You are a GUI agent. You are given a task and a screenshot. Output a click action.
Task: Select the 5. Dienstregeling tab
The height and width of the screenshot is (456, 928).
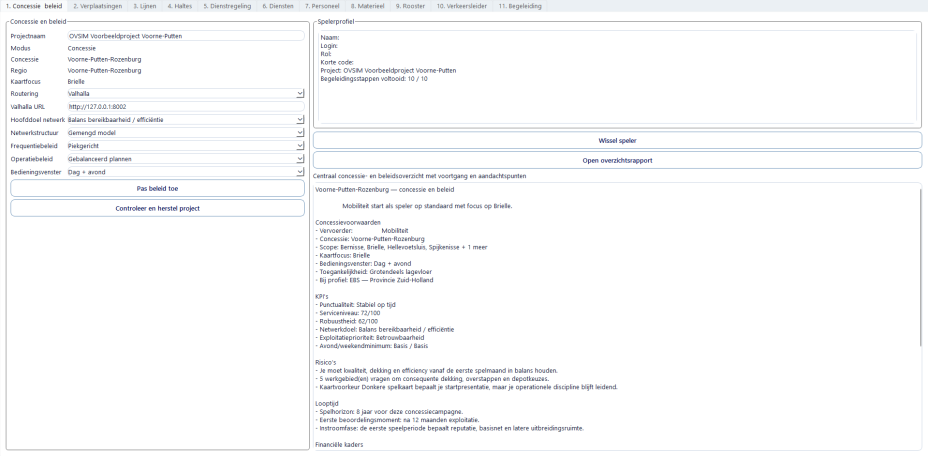pyautogui.click(x=229, y=6)
